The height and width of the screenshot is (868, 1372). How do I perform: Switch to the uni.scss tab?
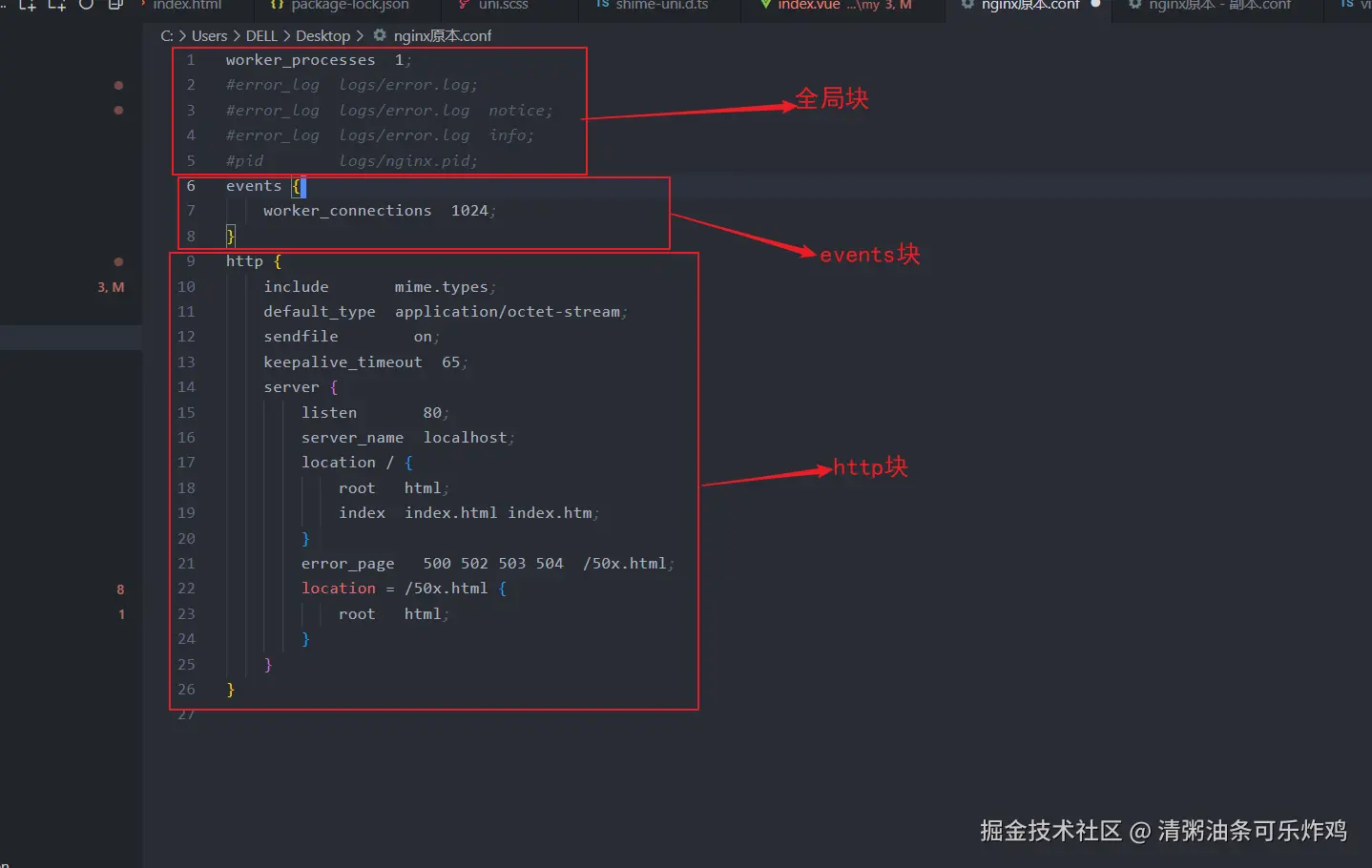coord(503,6)
